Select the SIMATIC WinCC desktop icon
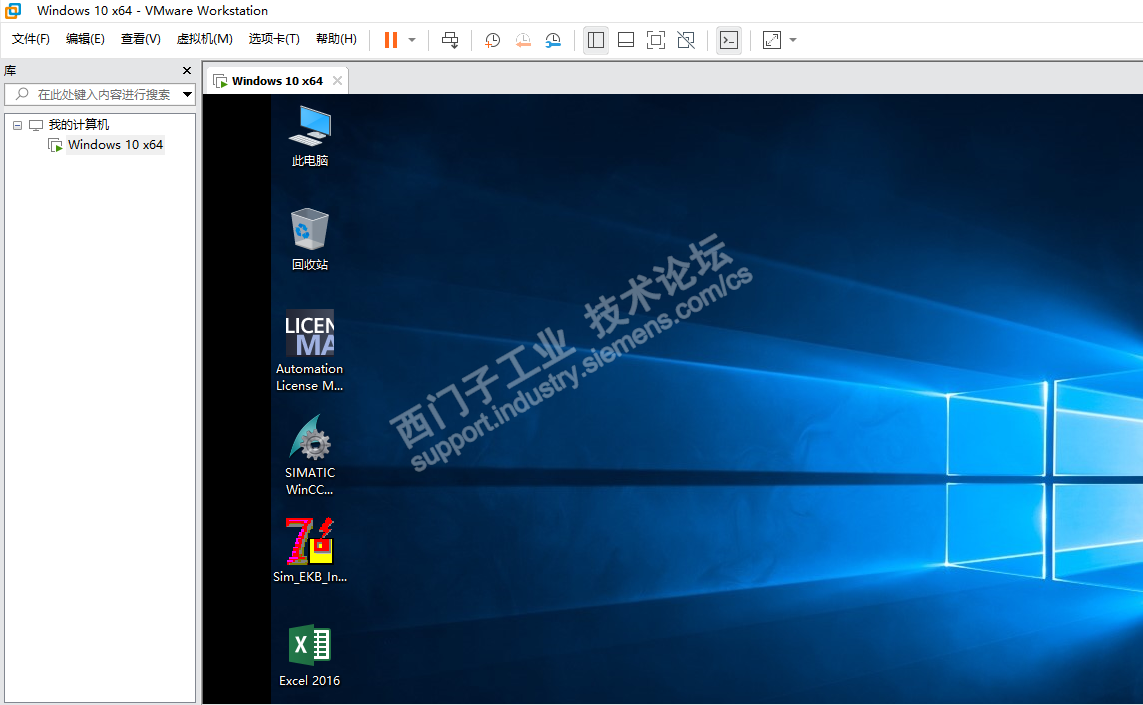This screenshot has width=1143, height=705. [x=310, y=455]
